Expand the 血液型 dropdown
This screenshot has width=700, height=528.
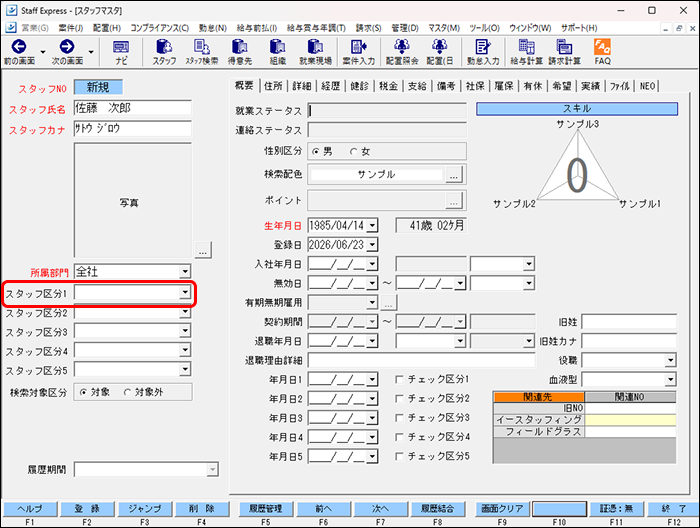point(670,379)
